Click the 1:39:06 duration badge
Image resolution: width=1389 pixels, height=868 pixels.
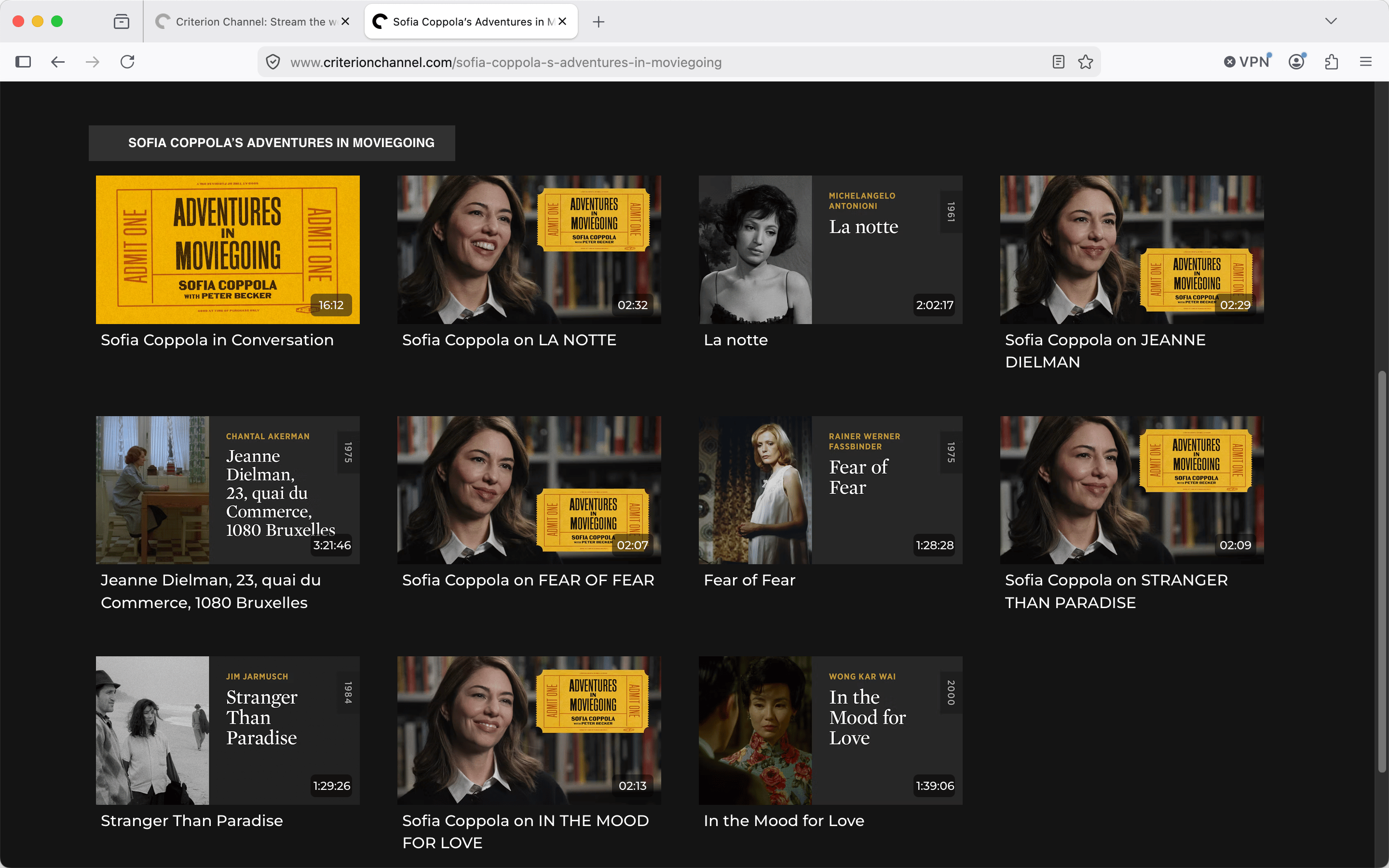934,786
